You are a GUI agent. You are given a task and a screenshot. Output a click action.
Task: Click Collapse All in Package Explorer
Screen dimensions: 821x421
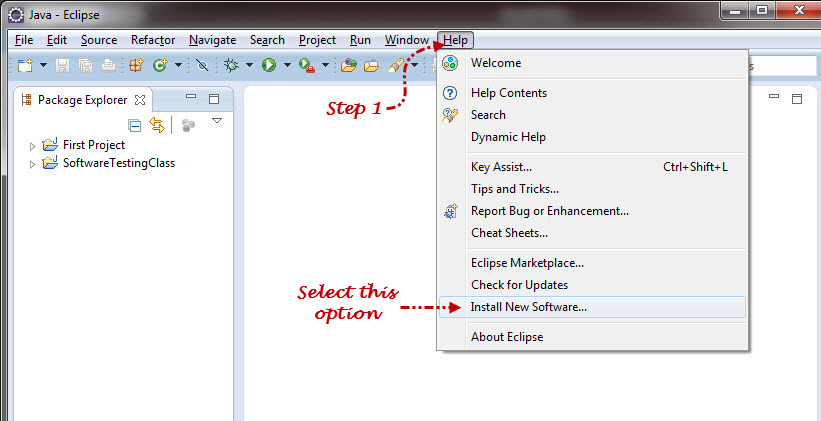pyautogui.click(x=135, y=125)
